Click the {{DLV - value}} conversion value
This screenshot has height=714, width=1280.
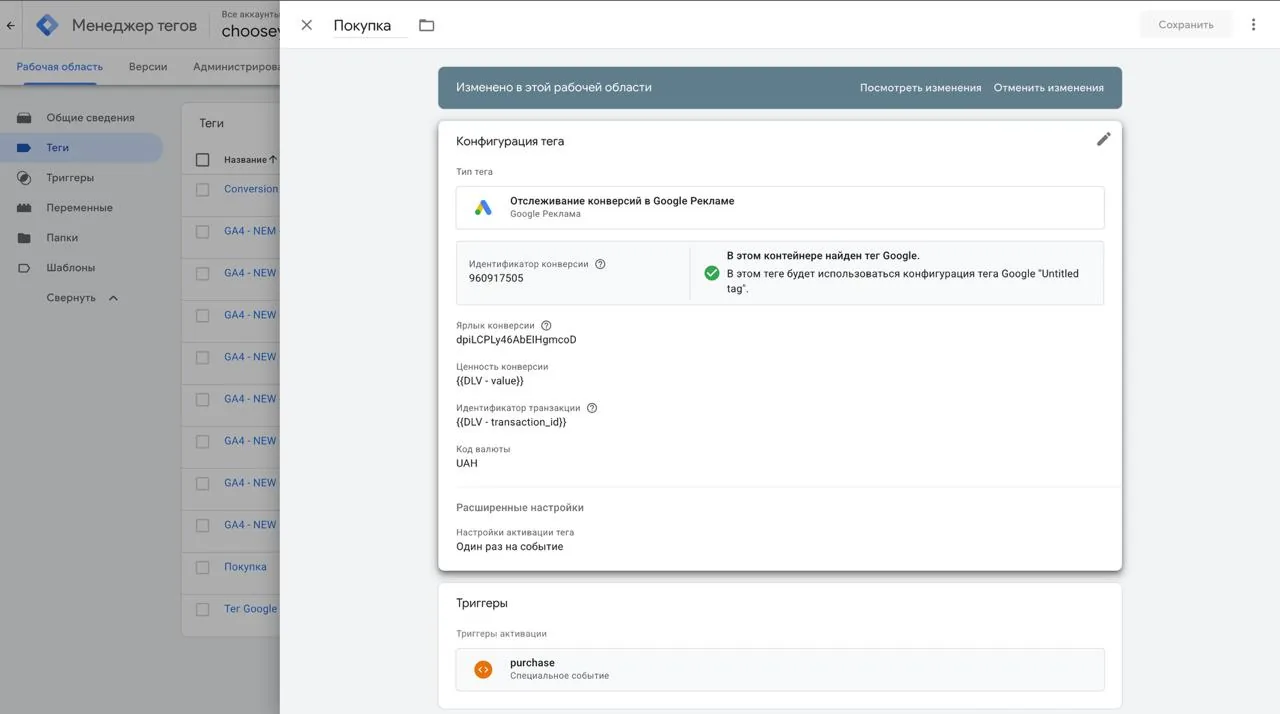click(x=490, y=381)
